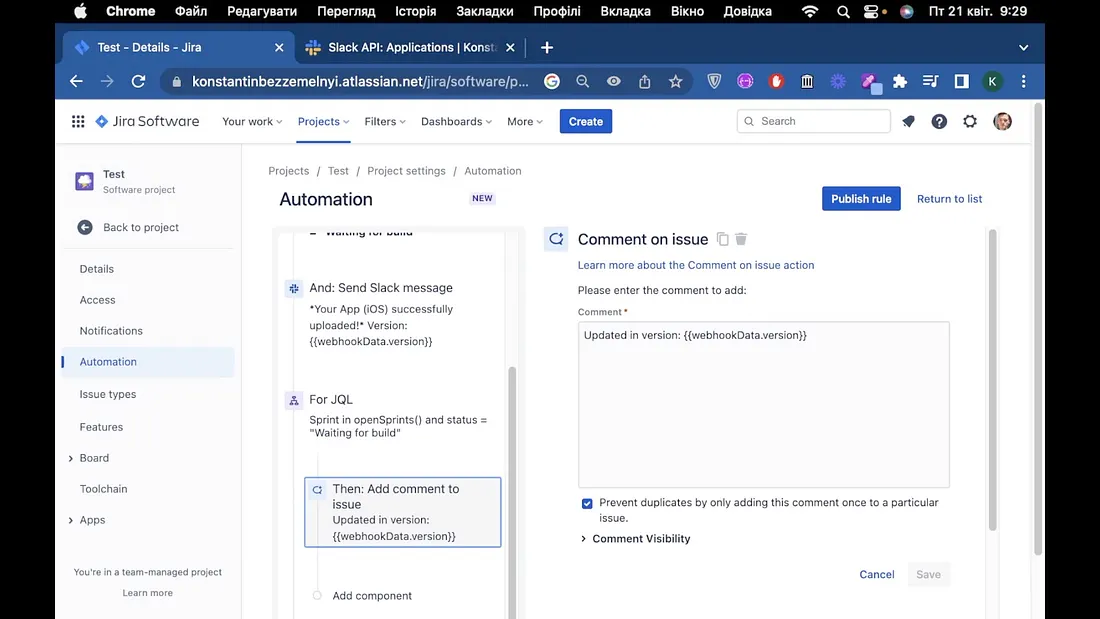The height and width of the screenshot is (619, 1100).
Task: Open a new Chrome tab with plus
Action: coord(547,48)
